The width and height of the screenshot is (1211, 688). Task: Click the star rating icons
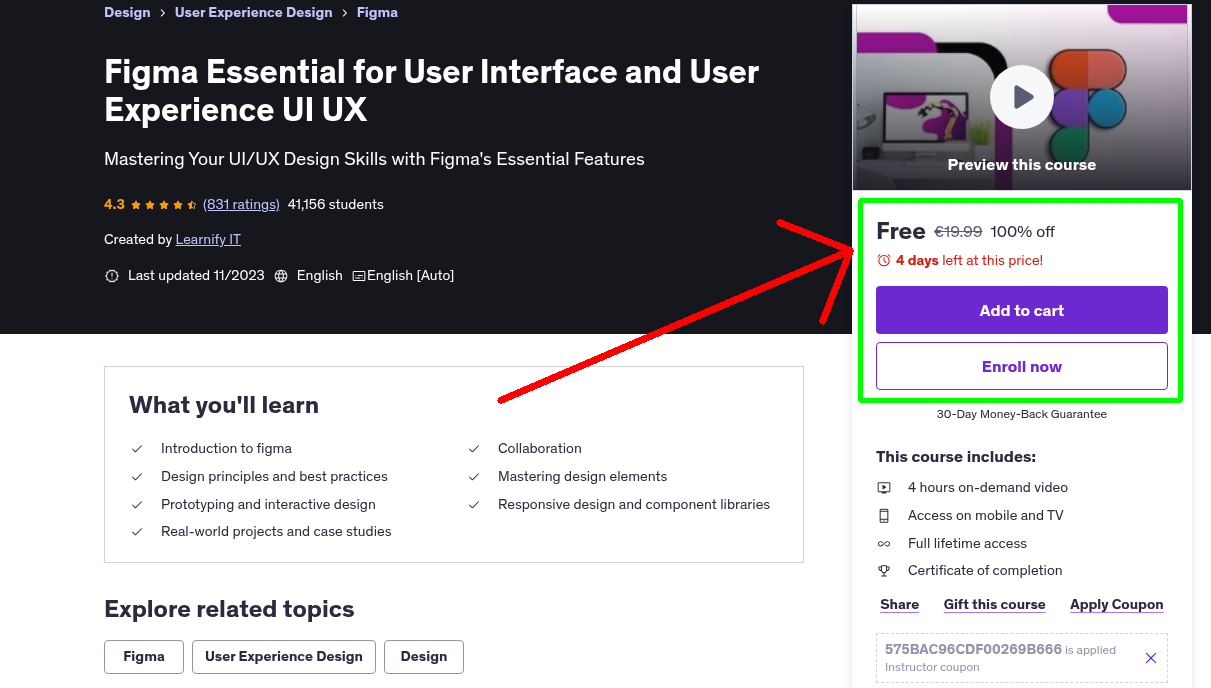[x=164, y=204]
